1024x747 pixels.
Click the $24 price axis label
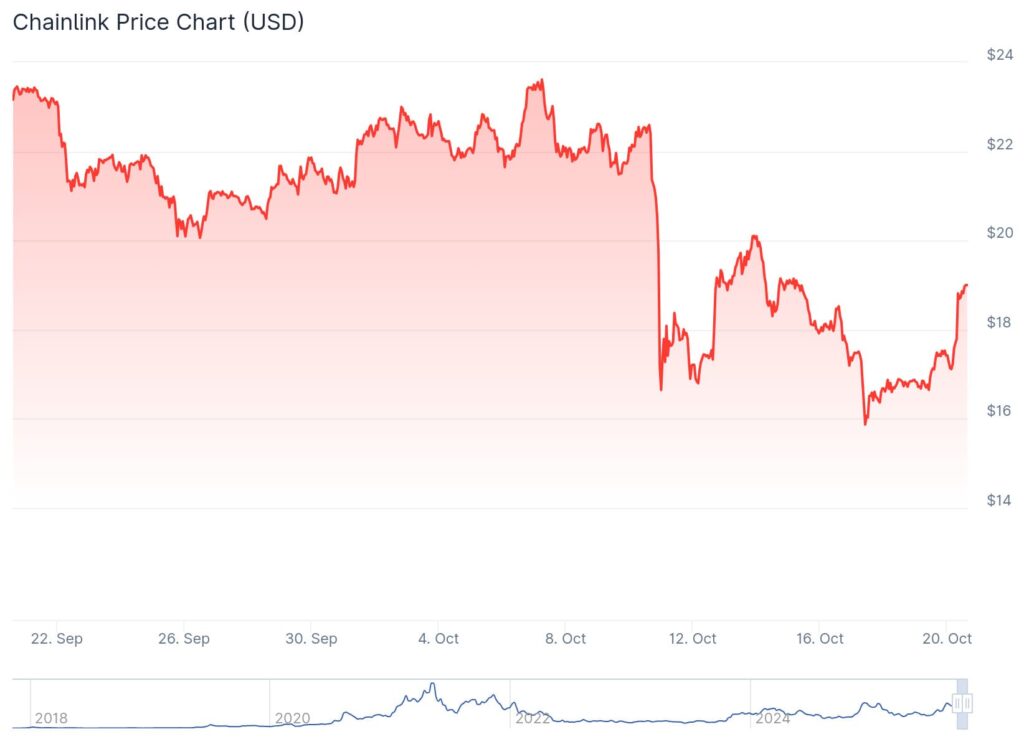tap(997, 55)
